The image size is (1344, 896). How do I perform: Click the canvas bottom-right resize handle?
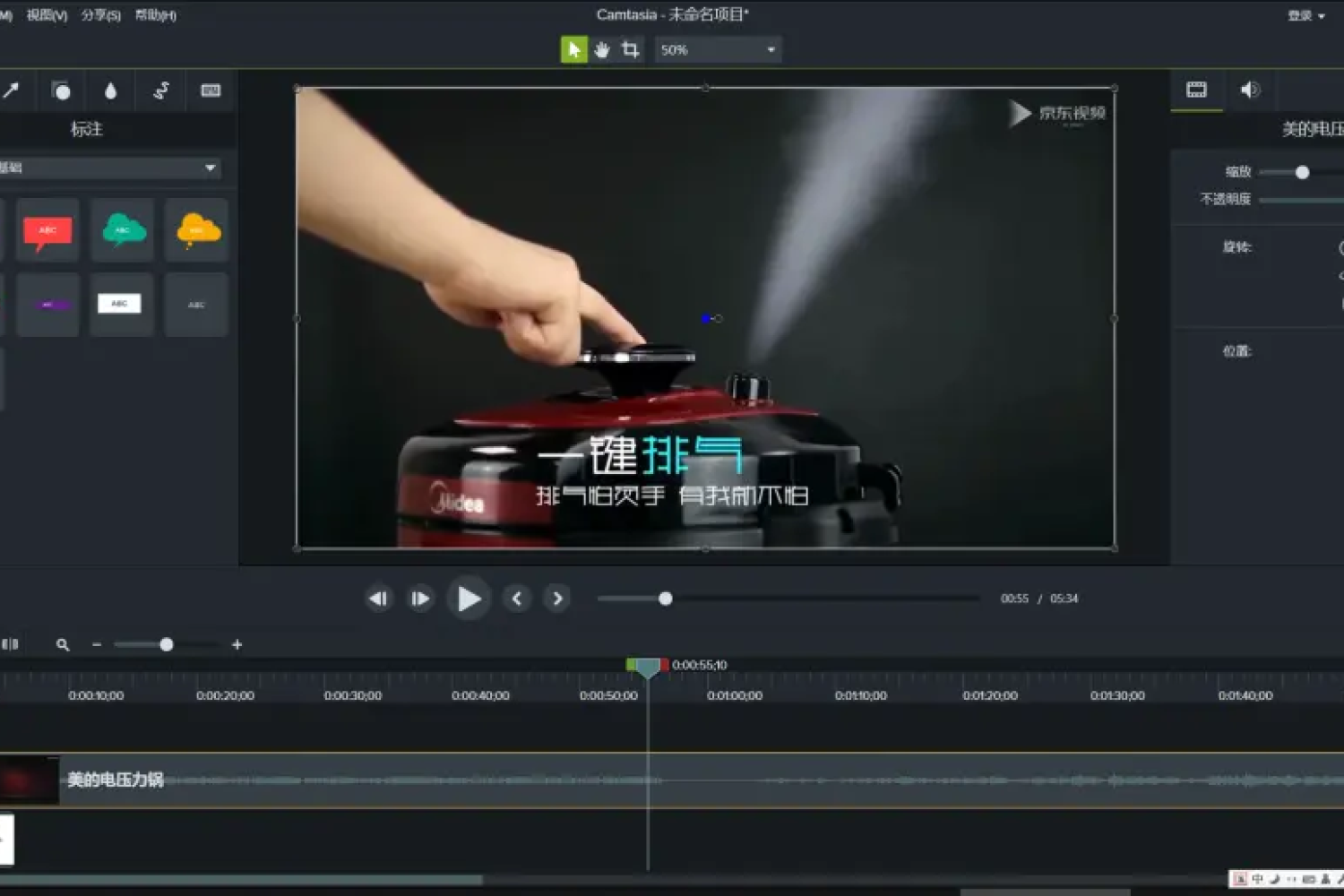click(x=1114, y=547)
